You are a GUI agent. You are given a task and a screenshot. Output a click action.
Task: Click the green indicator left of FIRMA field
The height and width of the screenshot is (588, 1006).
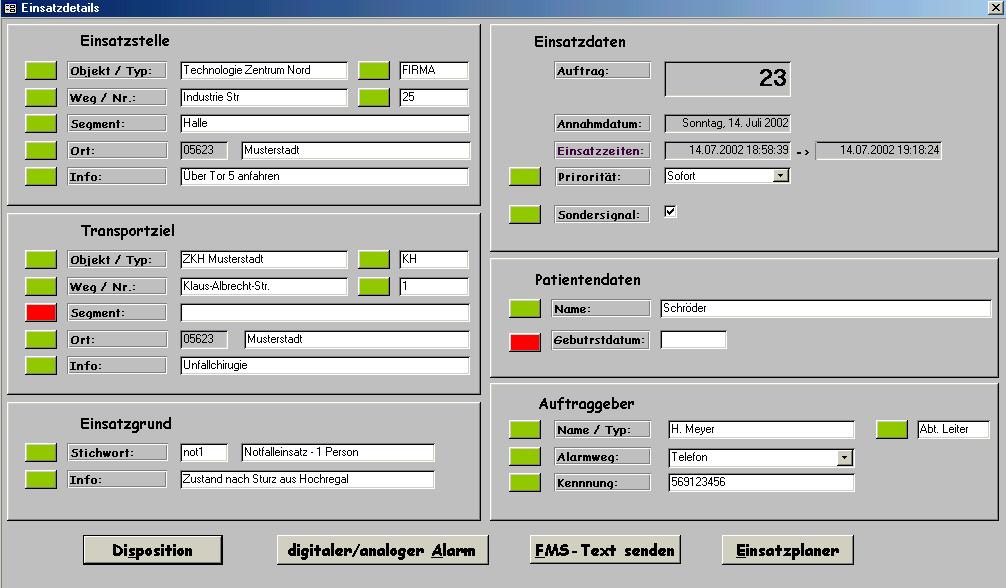tap(374, 70)
